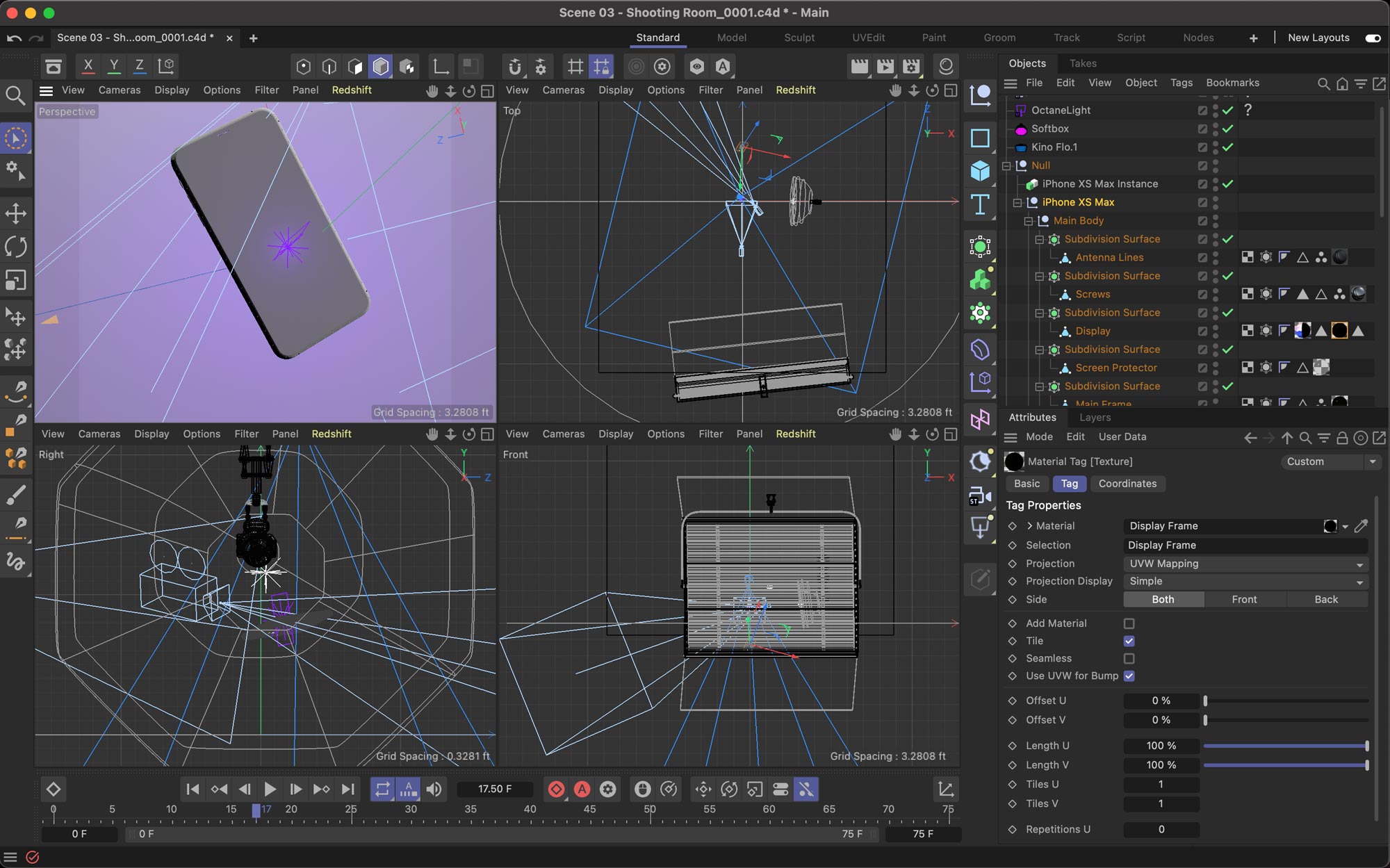The height and width of the screenshot is (868, 1390).
Task: Click the Length U slider
Action: pyautogui.click(x=1285, y=746)
